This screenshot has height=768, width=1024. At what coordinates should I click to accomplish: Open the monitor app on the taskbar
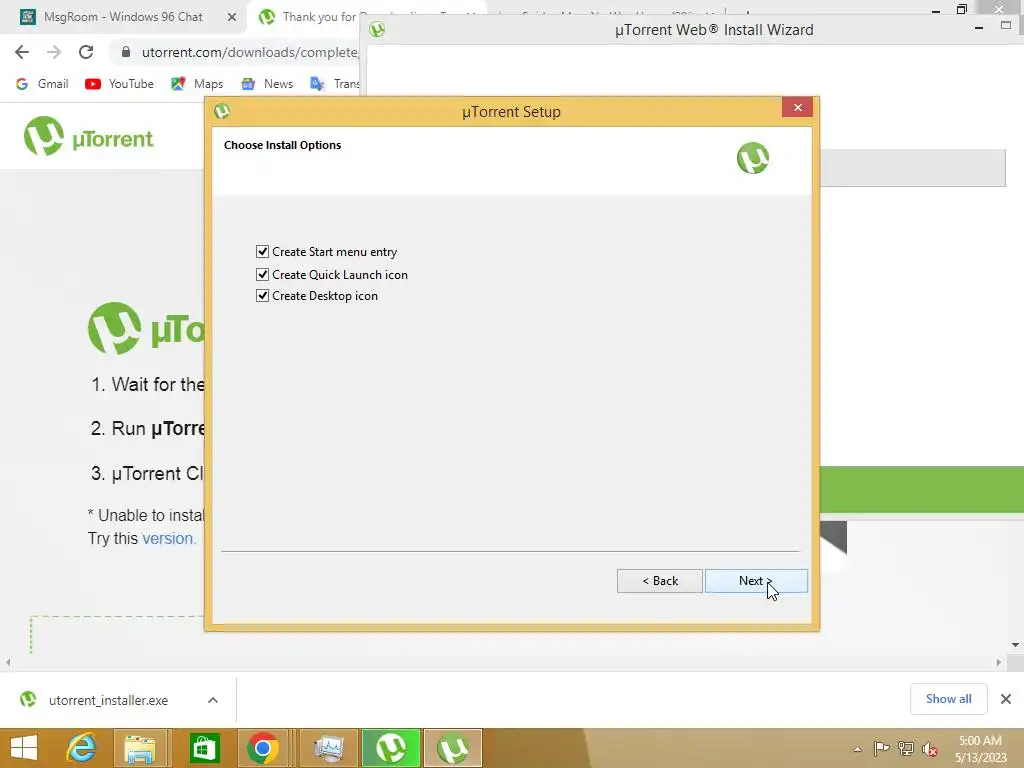click(329, 748)
